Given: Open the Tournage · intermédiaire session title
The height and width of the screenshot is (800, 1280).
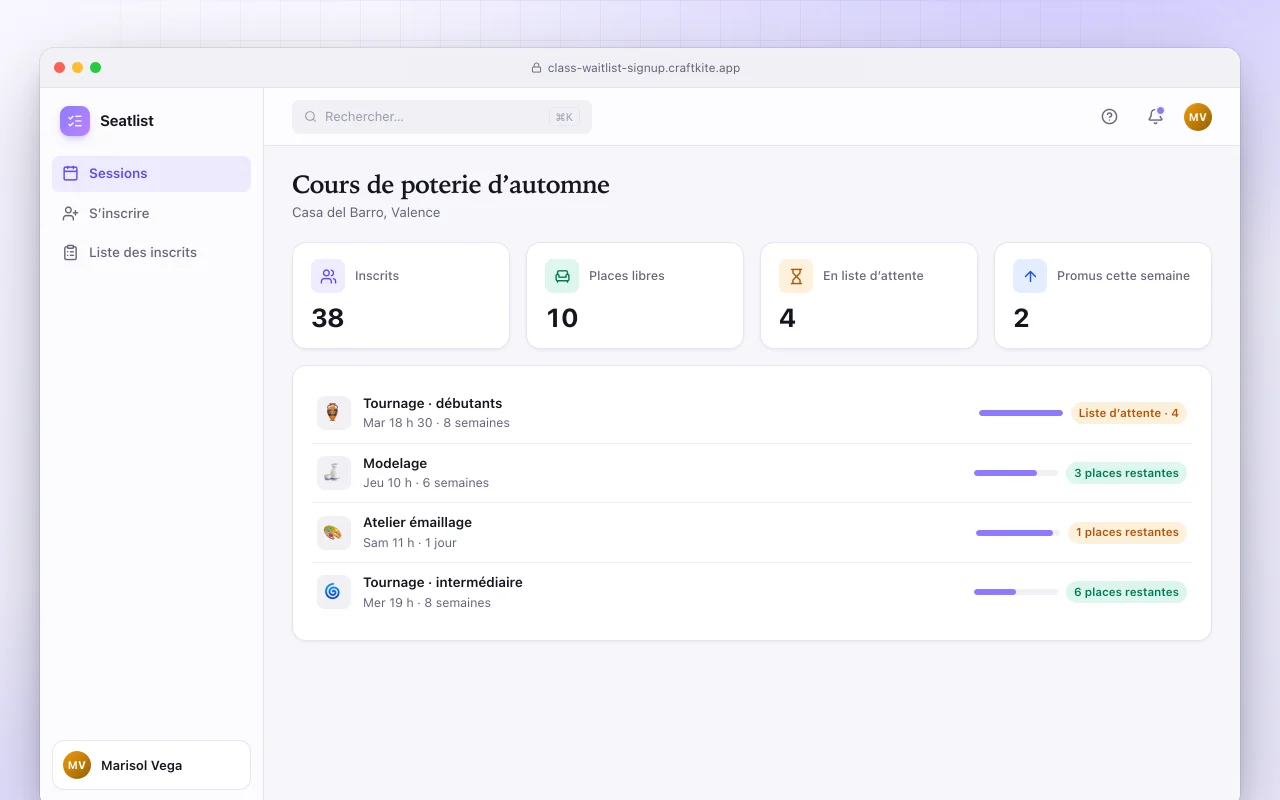Looking at the screenshot, I should click(x=443, y=583).
